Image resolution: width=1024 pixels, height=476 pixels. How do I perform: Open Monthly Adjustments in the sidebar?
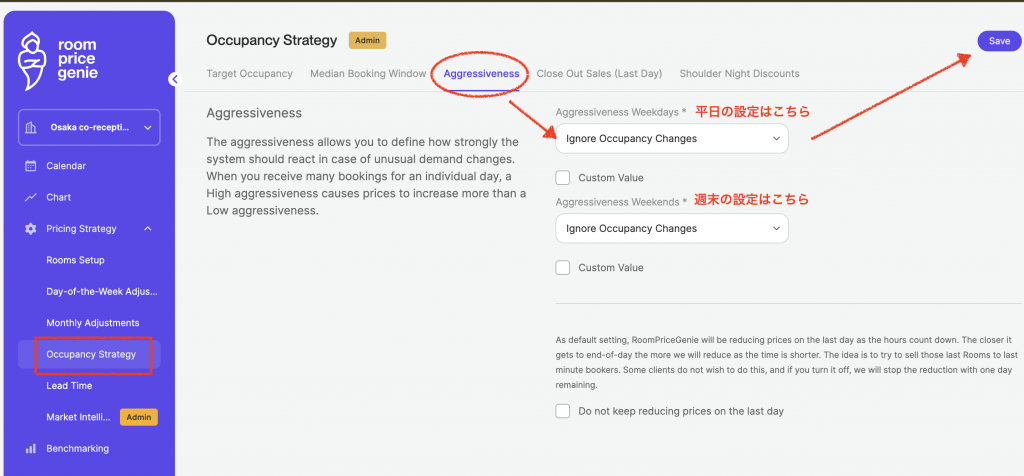93,323
